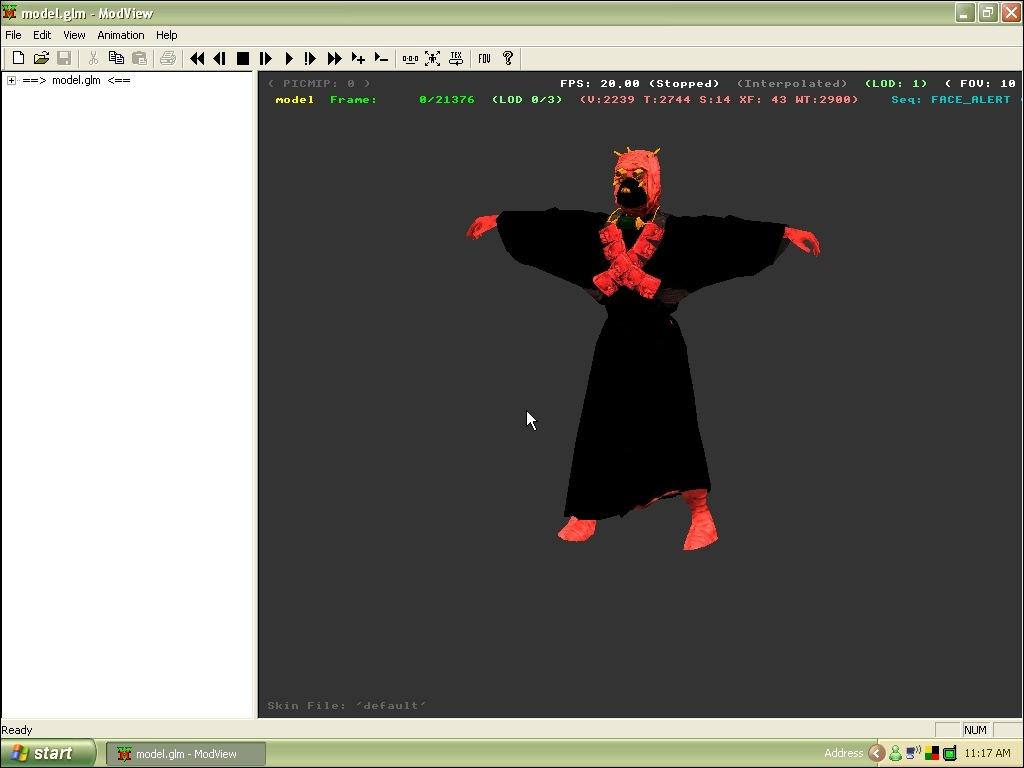Play the animation
The image size is (1024, 768).
tap(289, 59)
